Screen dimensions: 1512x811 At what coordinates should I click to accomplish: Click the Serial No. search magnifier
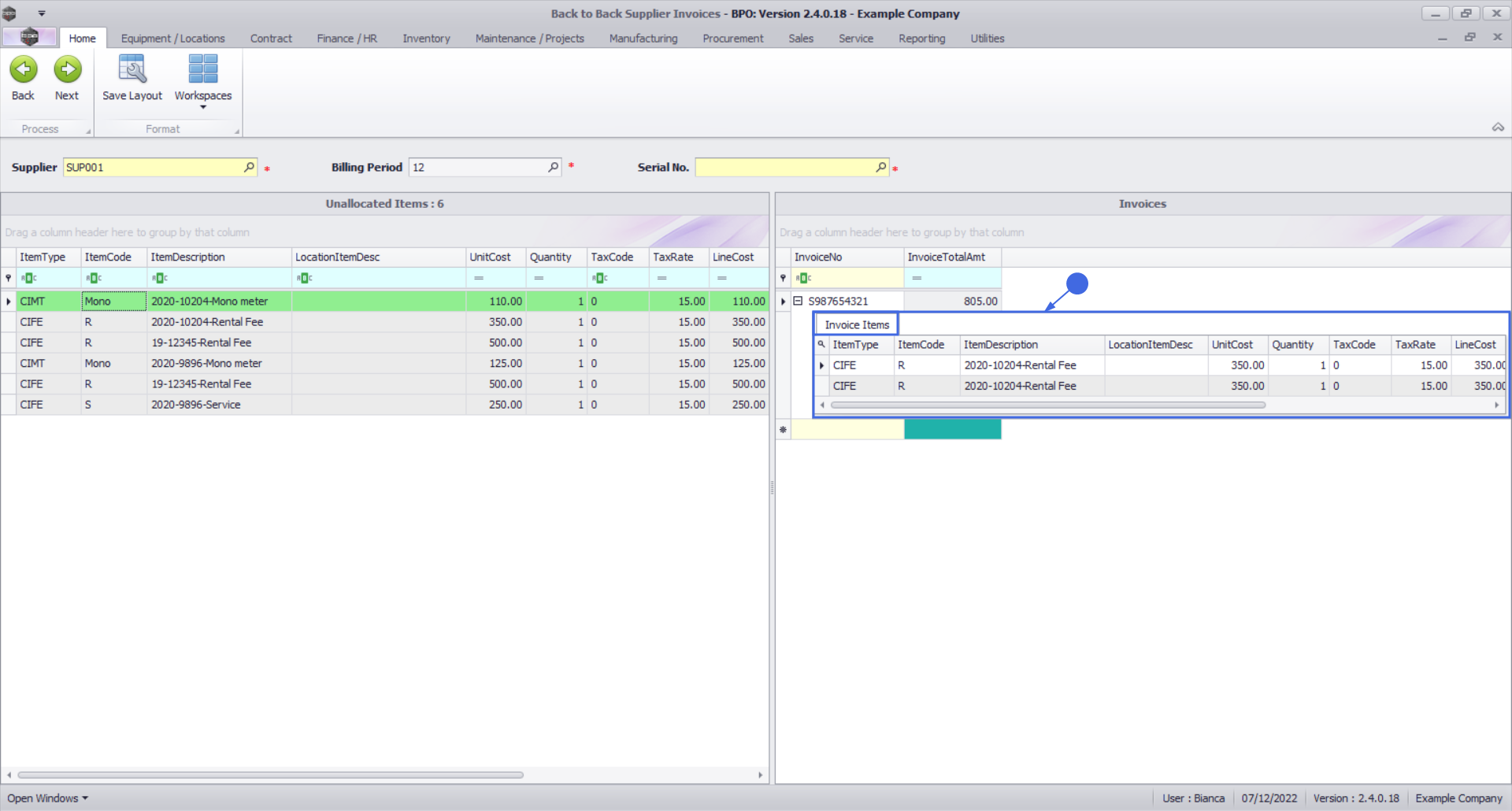[x=880, y=167]
